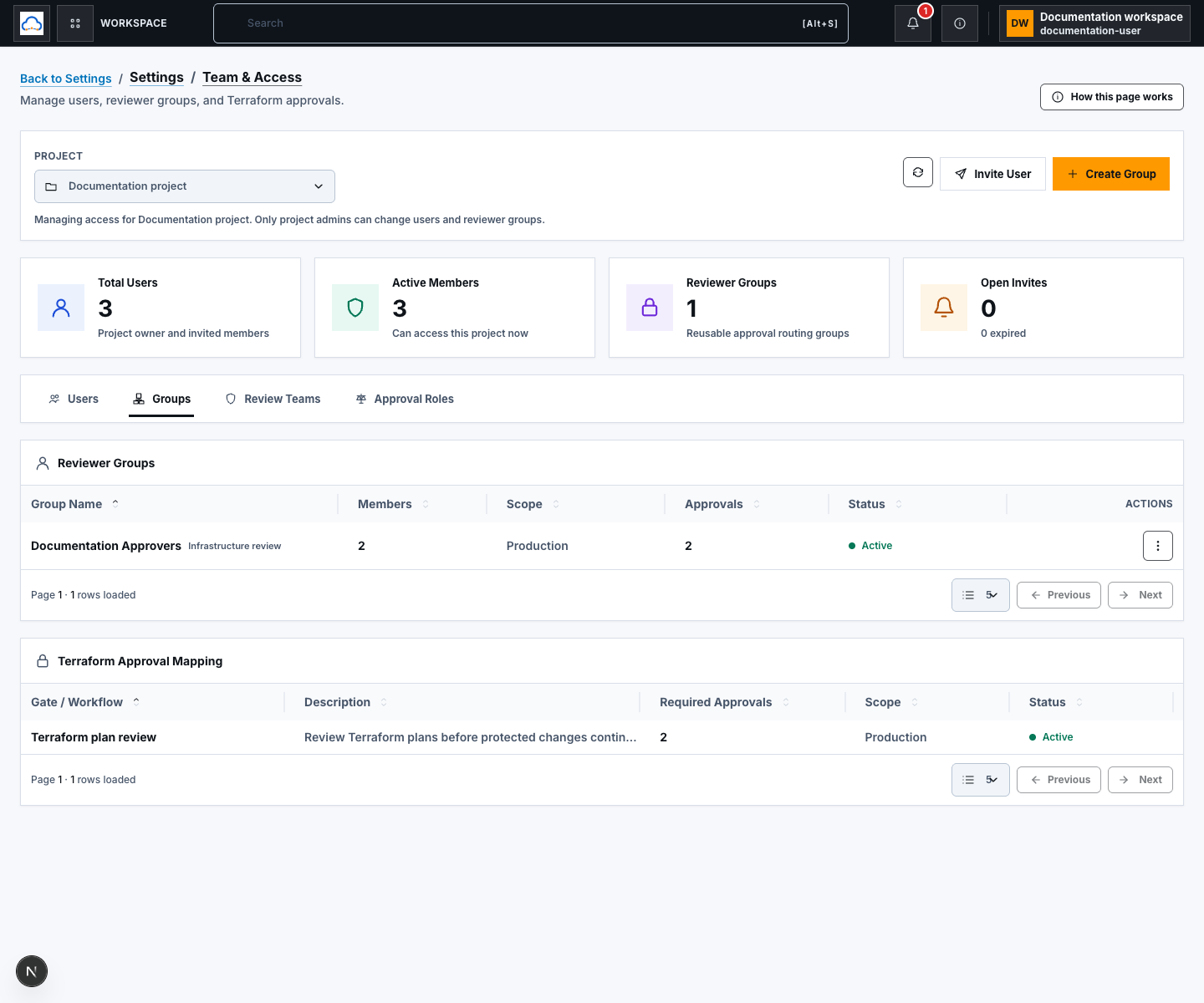Click the Infrastructure review tag
This screenshot has height=1003, width=1204.
(x=235, y=547)
